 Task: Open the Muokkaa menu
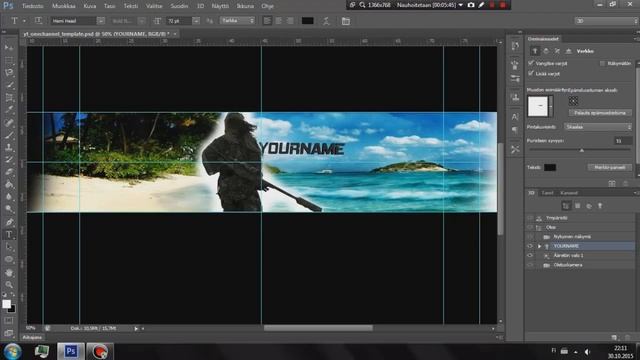point(64,6)
